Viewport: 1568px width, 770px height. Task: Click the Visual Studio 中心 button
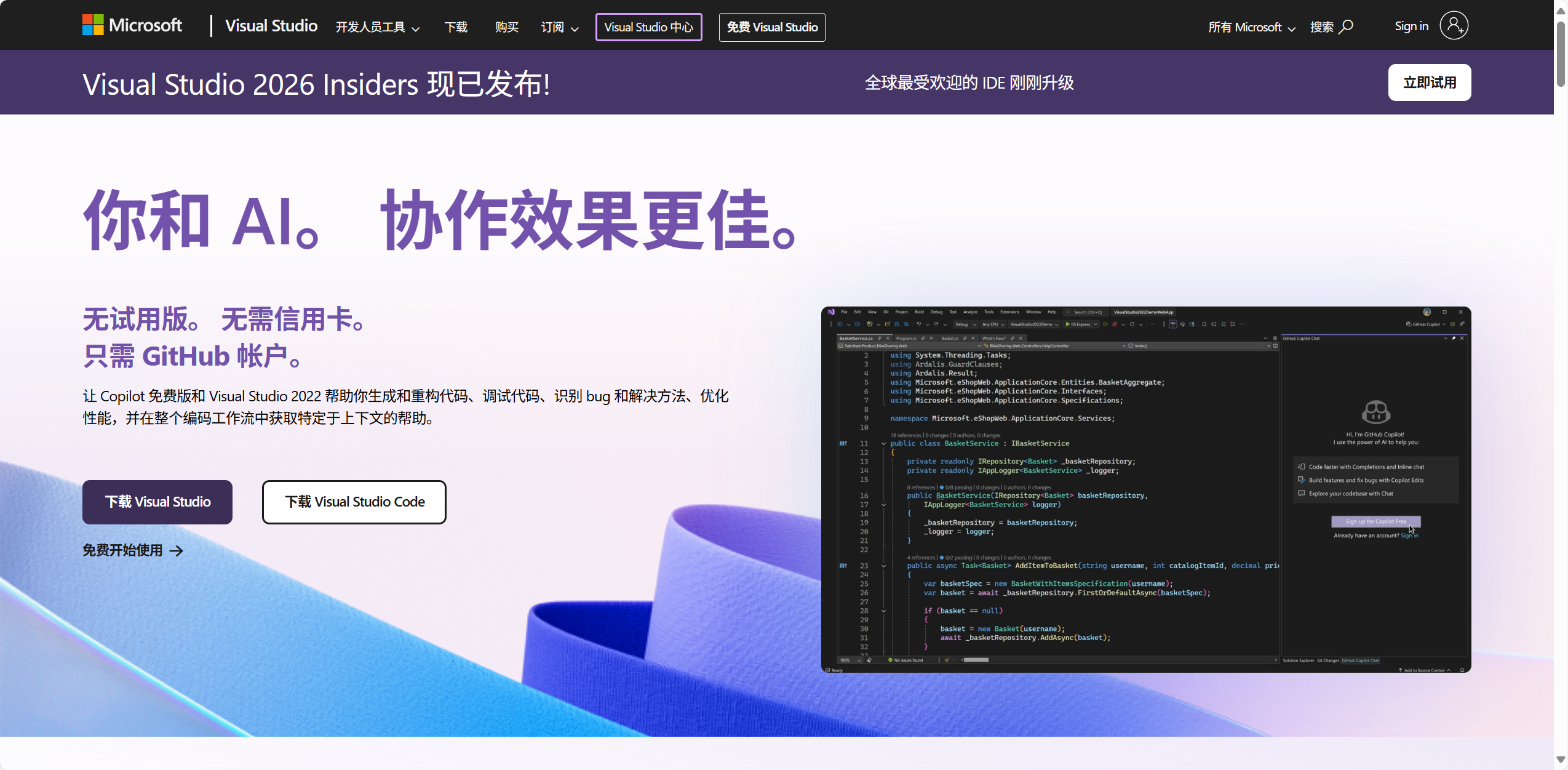click(x=648, y=27)
